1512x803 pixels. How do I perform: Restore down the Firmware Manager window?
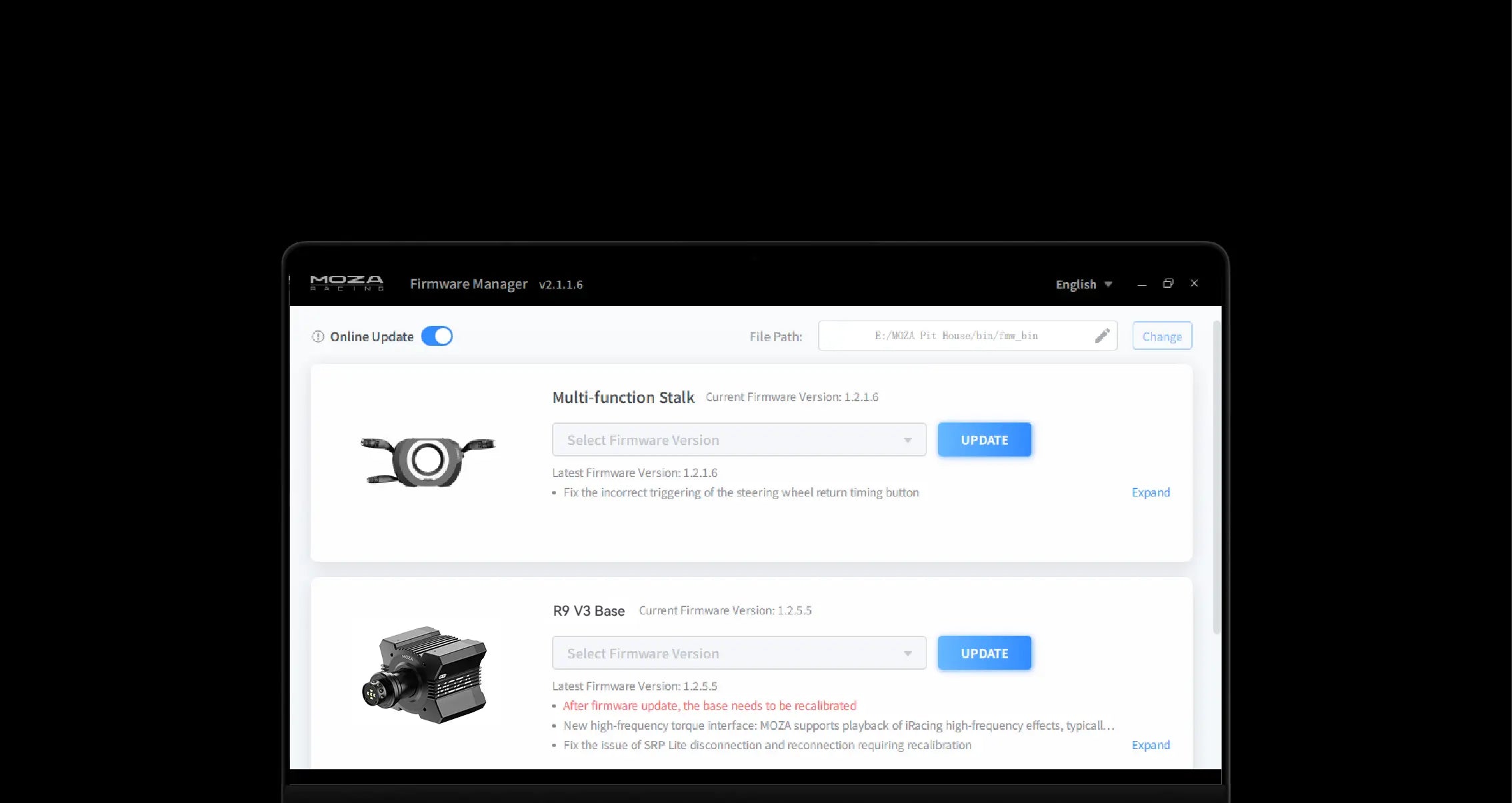tap(1168, 283)
